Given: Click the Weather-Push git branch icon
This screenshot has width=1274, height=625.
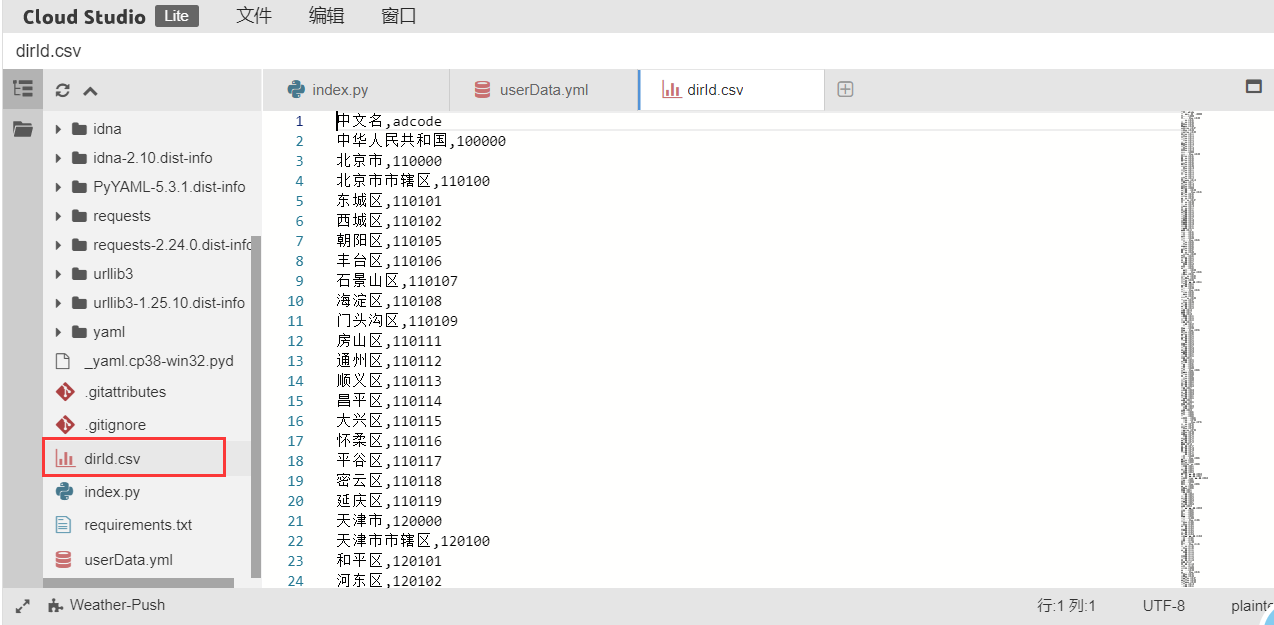Looking at the screenshot, I should (x=55, y=605).
